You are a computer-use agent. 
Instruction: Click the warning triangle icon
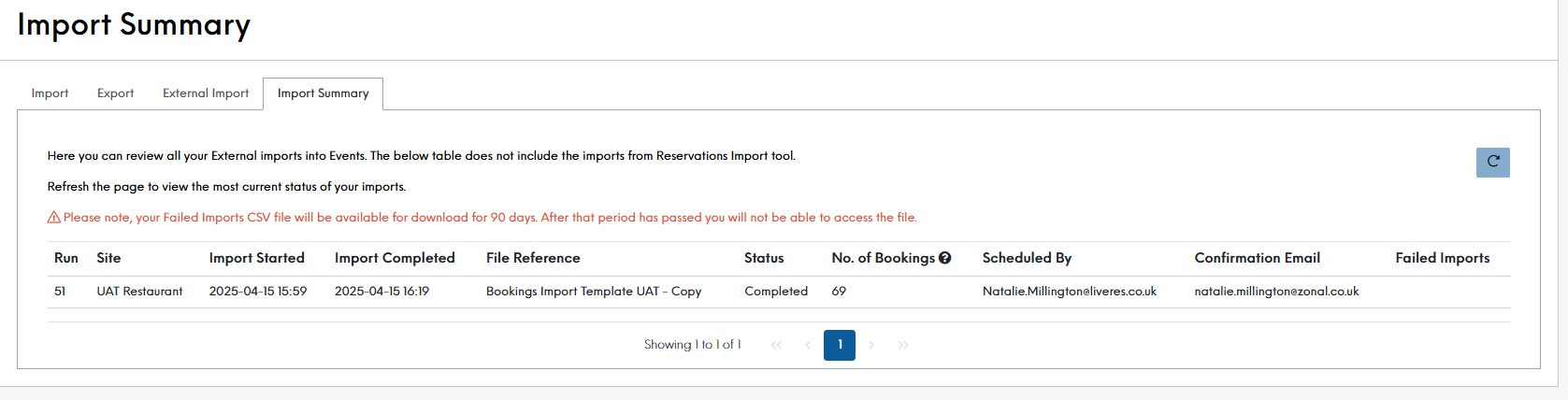tap(54, 218)
